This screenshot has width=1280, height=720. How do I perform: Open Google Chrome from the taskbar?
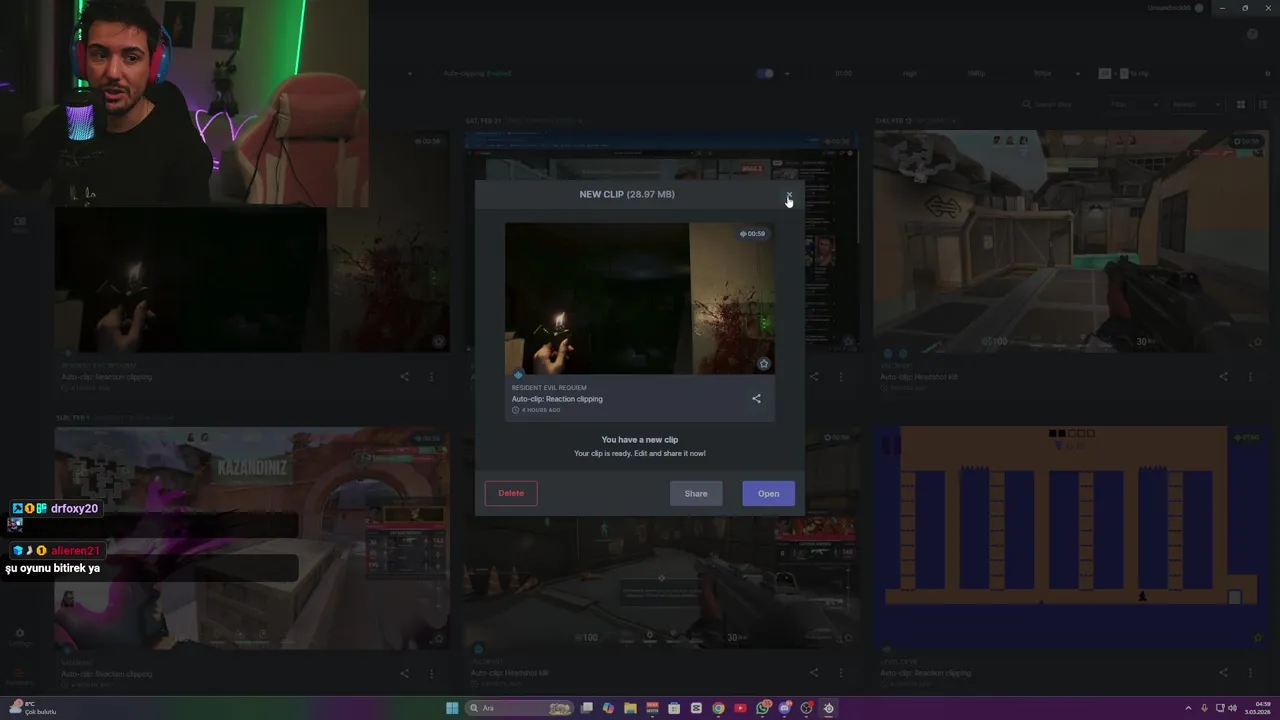click(x=718, y=708)
